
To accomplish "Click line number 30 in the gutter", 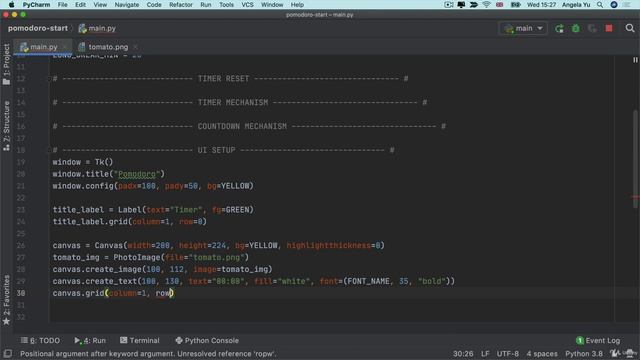I will (x=21, y=293).
